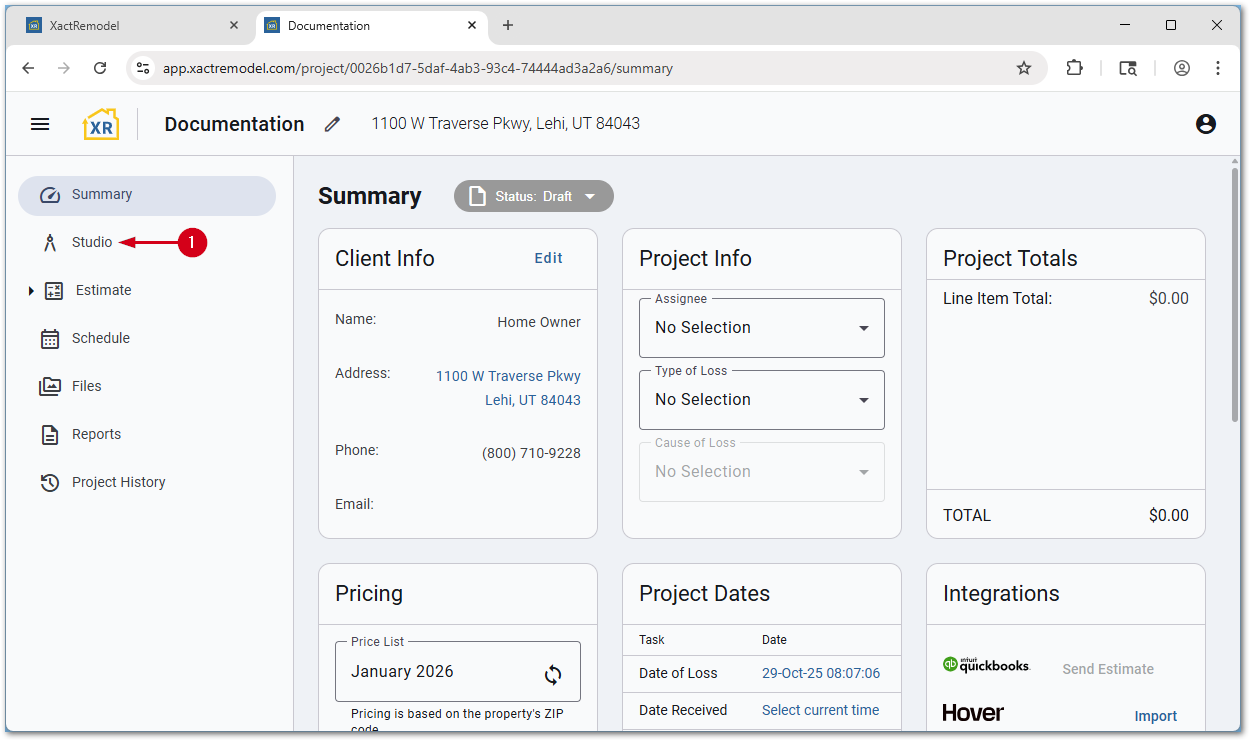The image size is (1250, 741).
Task: Open the Schedule calendar section
Action: (x=100, y=338)
